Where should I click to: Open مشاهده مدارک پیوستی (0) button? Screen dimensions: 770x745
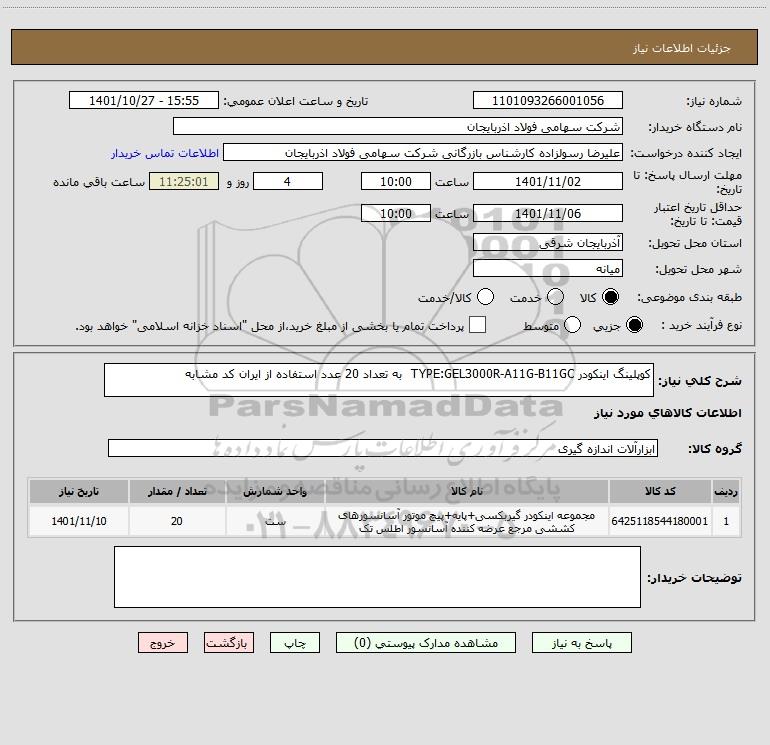point(426,643)
